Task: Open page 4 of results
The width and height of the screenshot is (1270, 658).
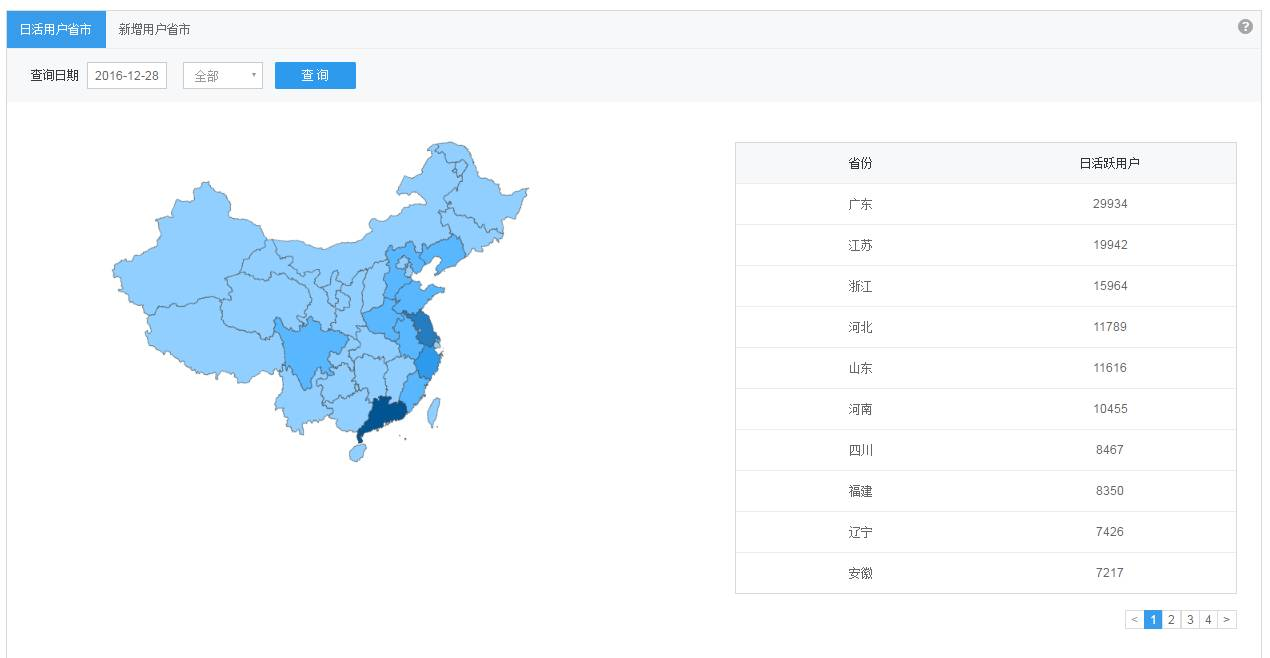Action: pyautogui.click(x=1208, y=620)
